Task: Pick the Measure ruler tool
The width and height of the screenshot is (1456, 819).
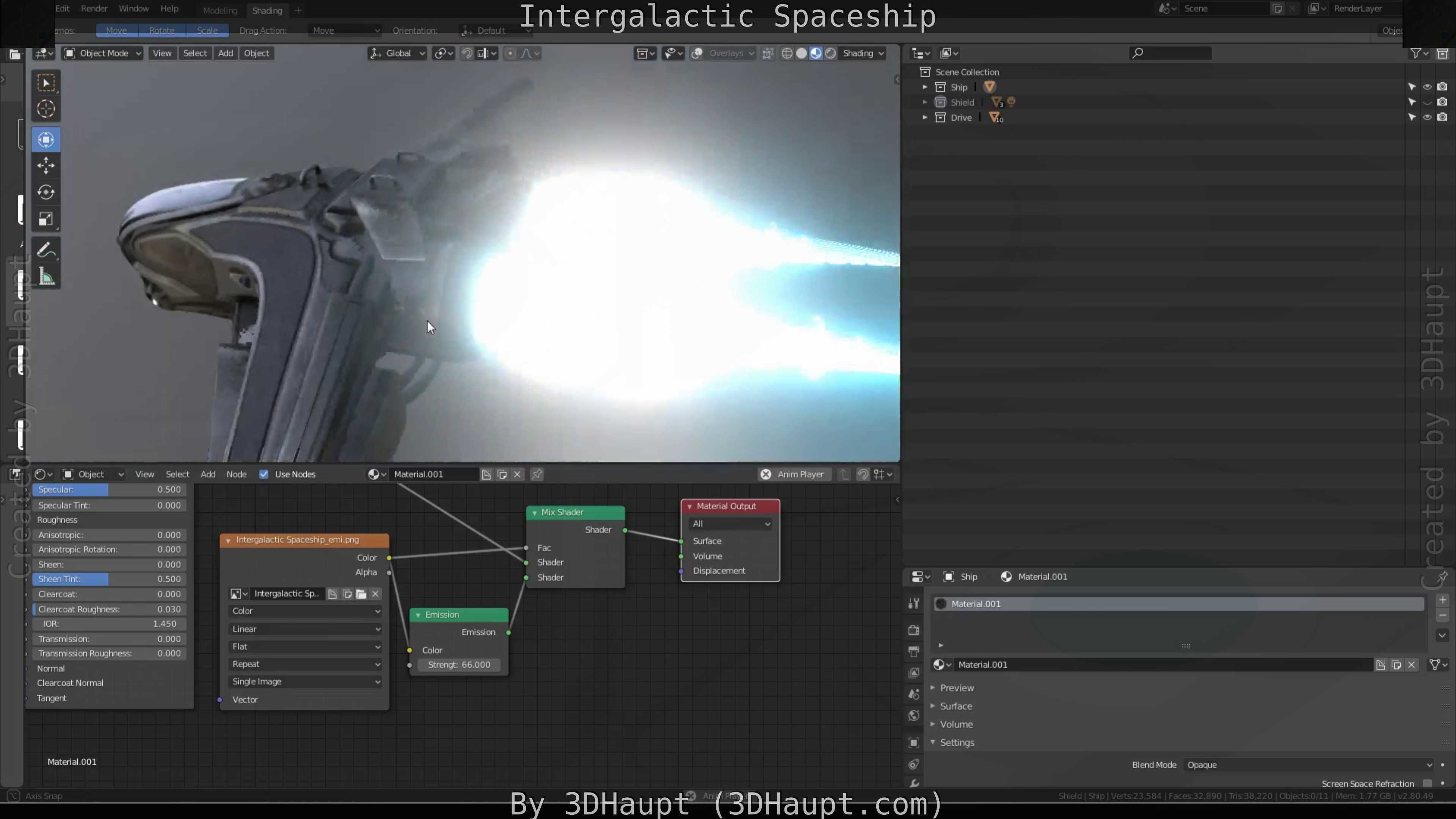Action: (x=46, y=277)
